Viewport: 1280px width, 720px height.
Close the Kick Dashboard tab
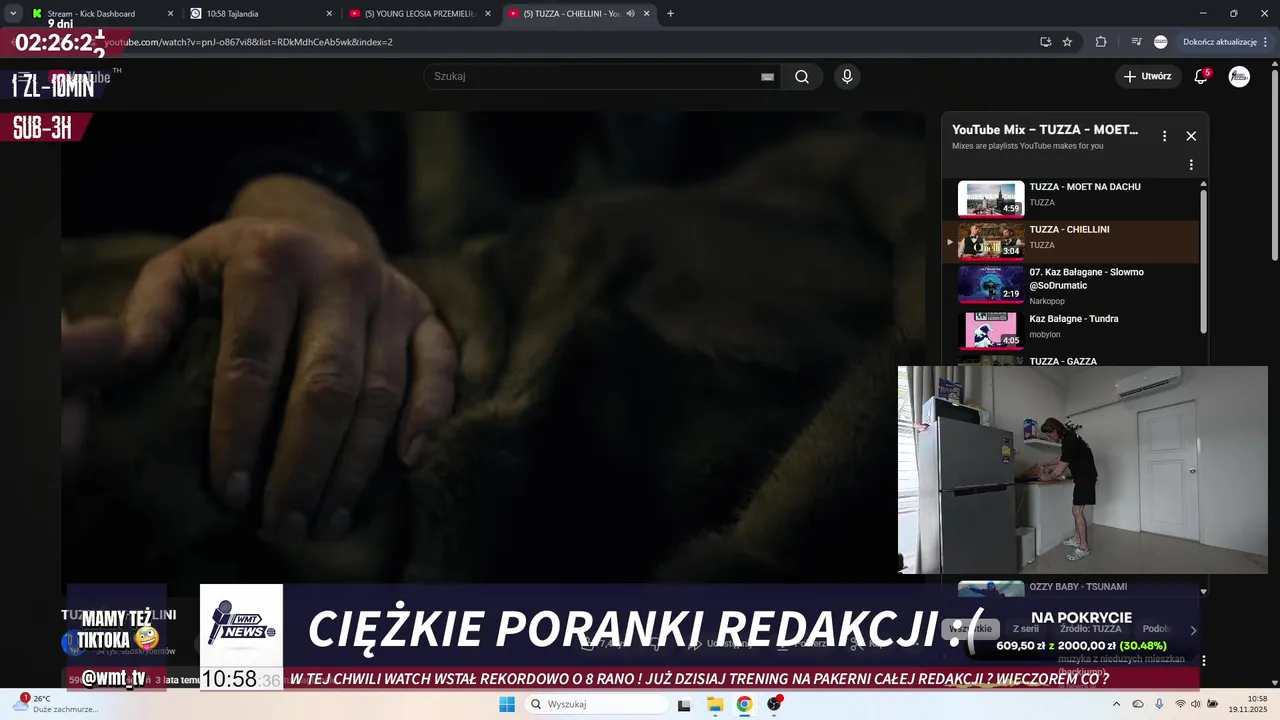(x=170, y=14)
